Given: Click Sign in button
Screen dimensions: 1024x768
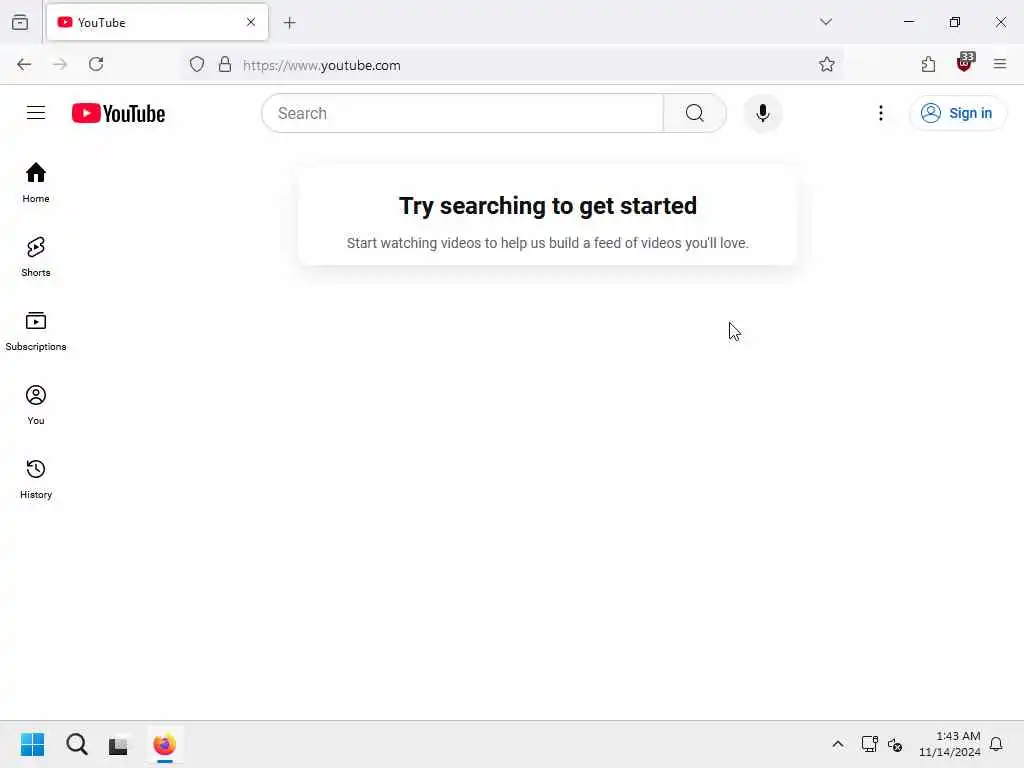Looking at the screenshot, I should click(957, 113).
